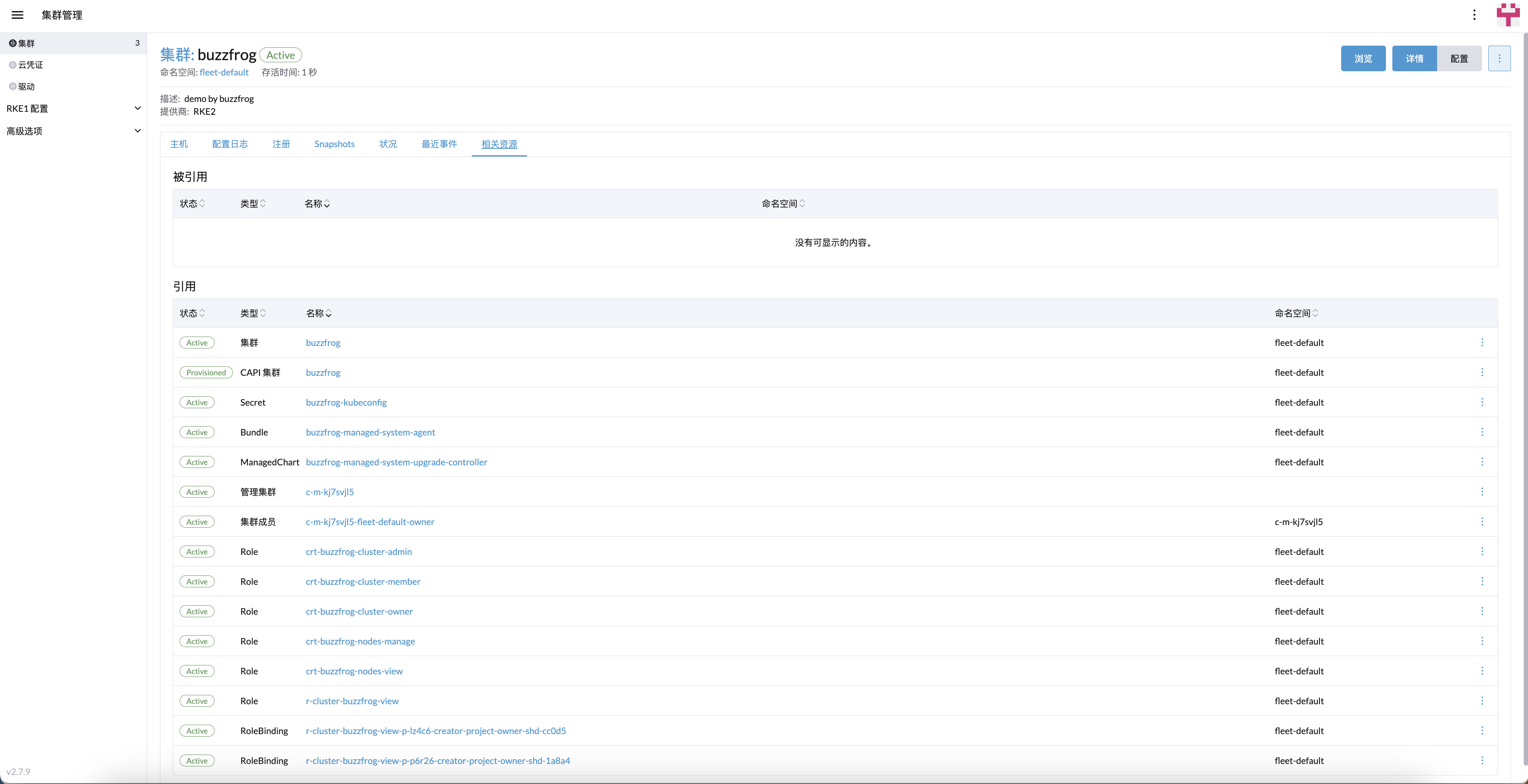Click the Active badge beside cluster title
This screenshot has height=784, width=1528.
pos(281,55)
